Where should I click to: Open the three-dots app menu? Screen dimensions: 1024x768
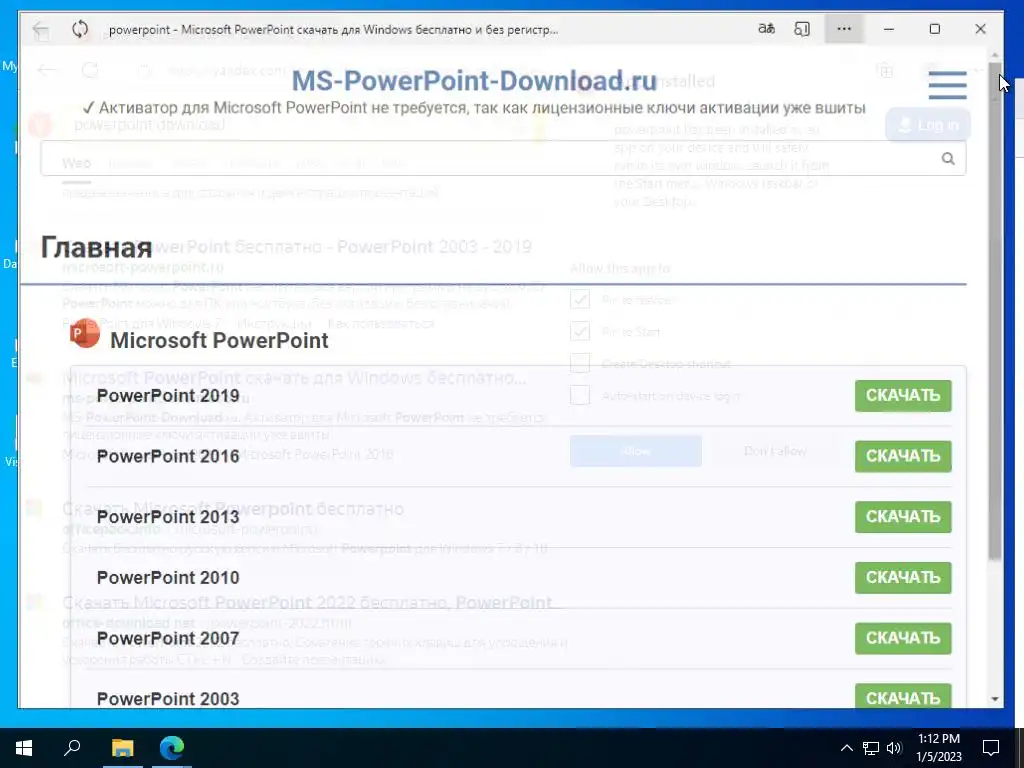844,29
